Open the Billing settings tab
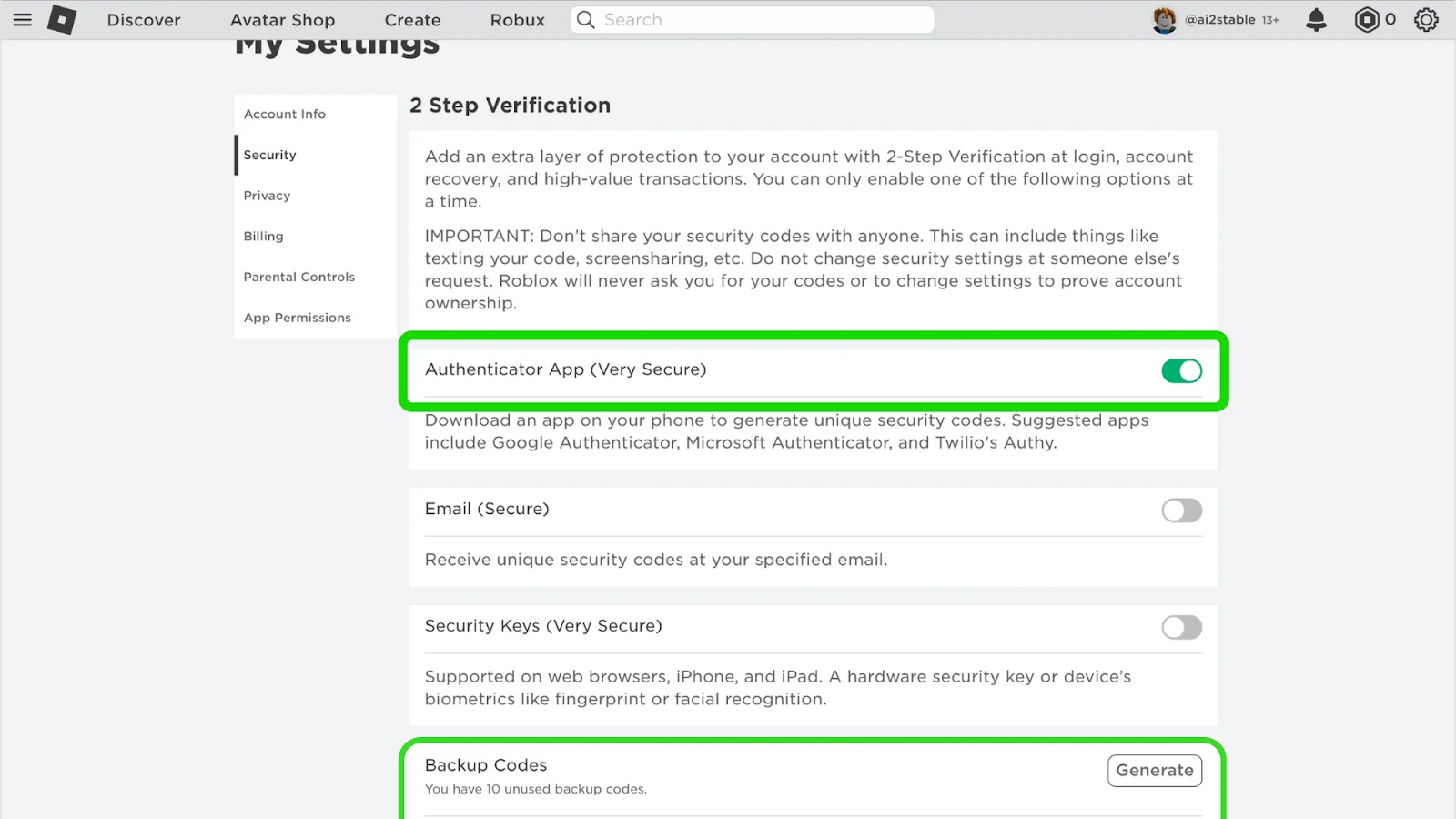This screenshot has height=819, width=1456. [264, 237]
